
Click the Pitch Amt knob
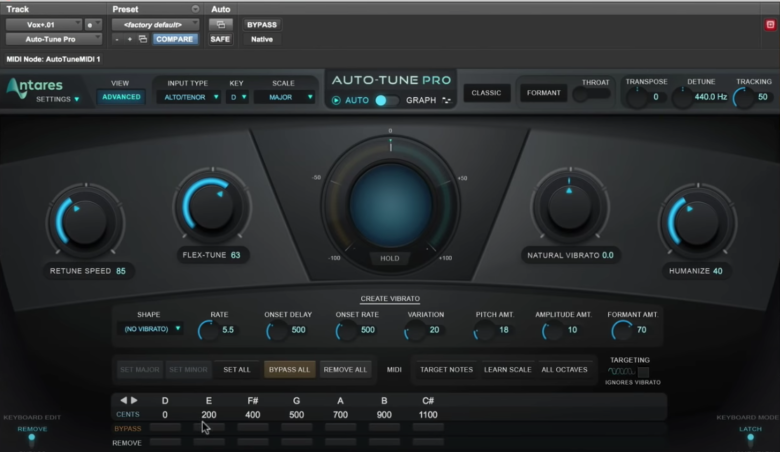pyautogui.click(x=484, y=330)
